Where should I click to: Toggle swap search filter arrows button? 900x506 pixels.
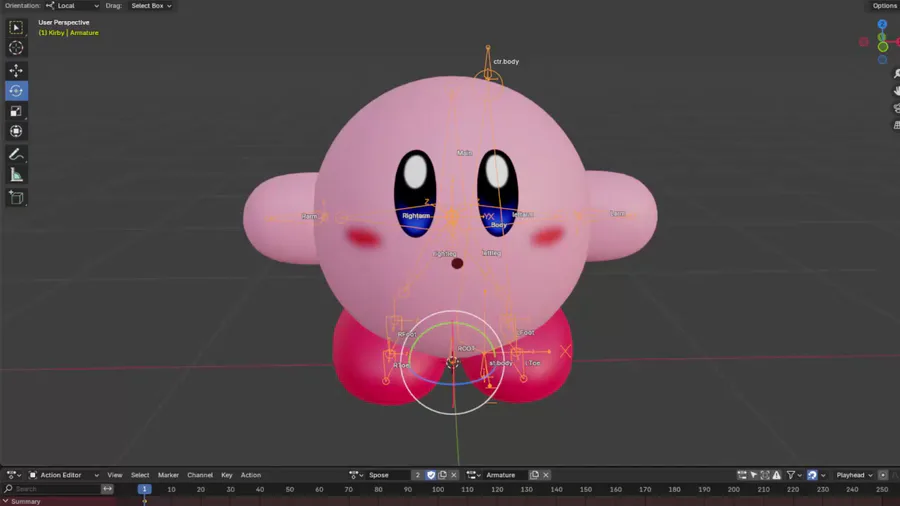point(107,489)
